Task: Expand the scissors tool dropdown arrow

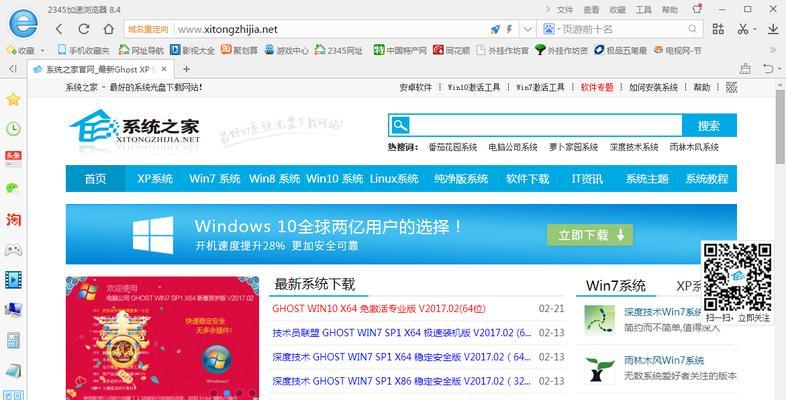Action: [754, 29]
